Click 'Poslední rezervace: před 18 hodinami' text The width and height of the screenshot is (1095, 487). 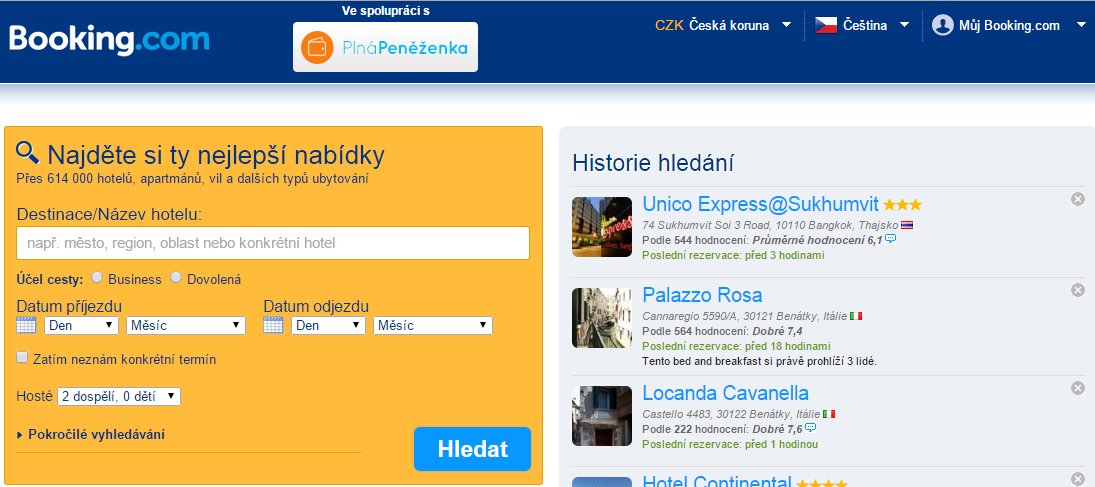(737, 346)
